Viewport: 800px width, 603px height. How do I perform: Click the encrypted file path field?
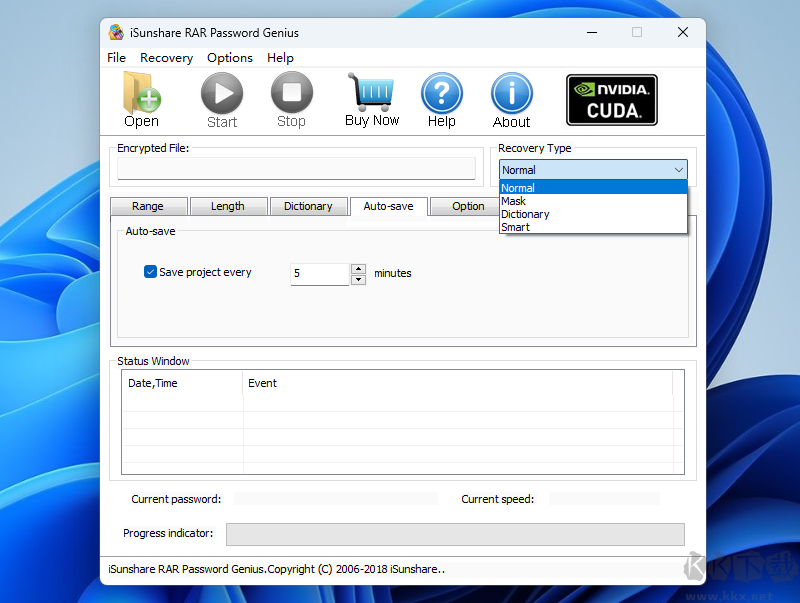pos(293,169)
